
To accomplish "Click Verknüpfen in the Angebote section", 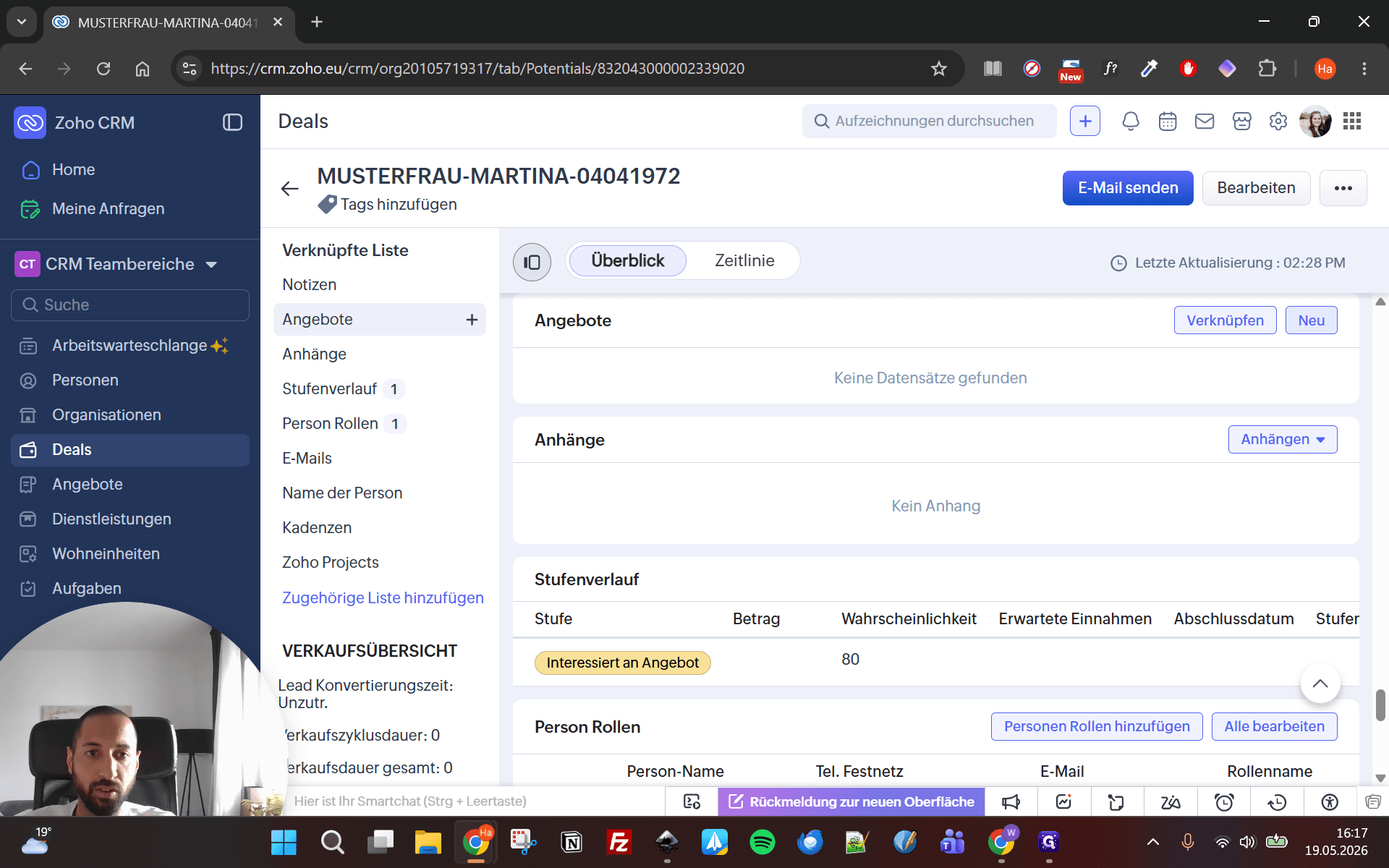I will pos(1225,320).
